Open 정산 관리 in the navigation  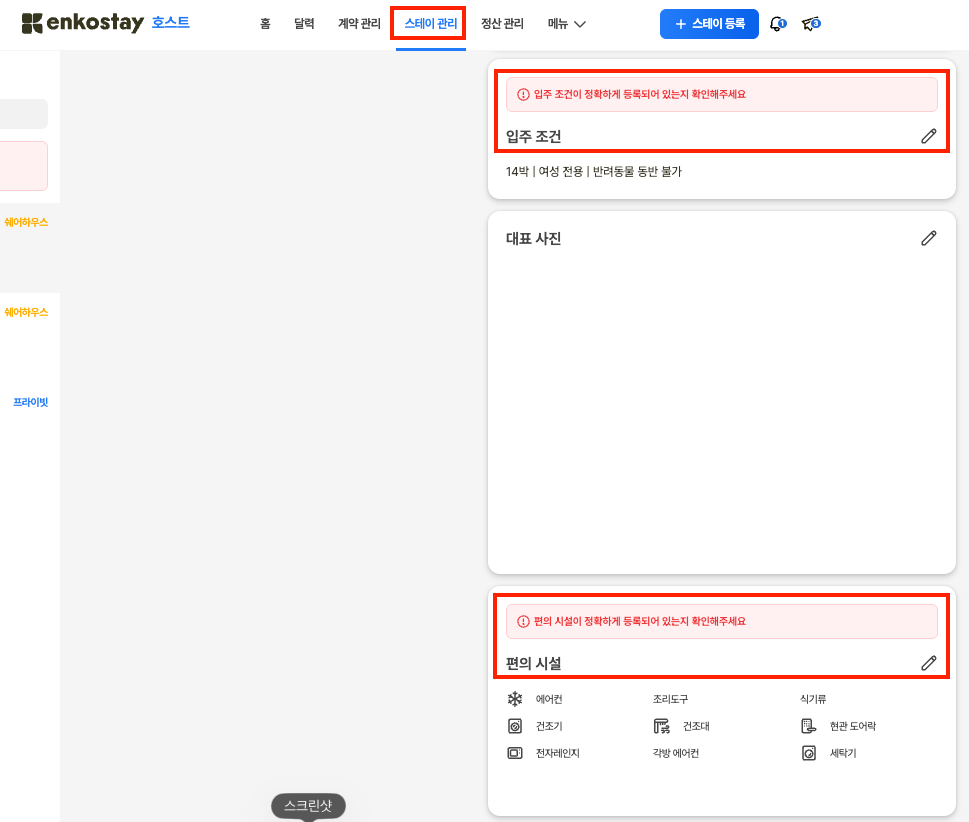[x=502, y=24]
